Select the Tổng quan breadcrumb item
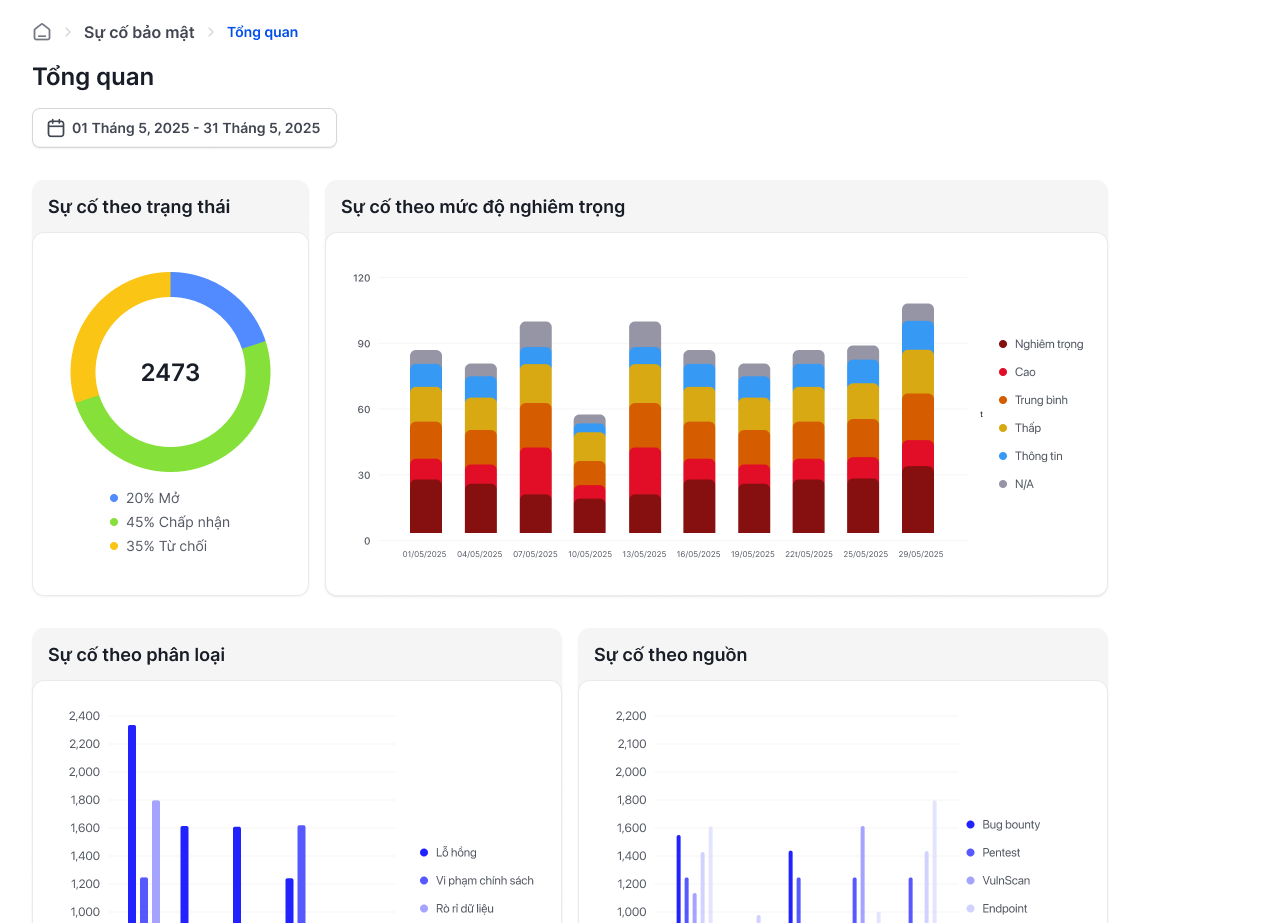1261x923 pixels. (x=262, y=32)
